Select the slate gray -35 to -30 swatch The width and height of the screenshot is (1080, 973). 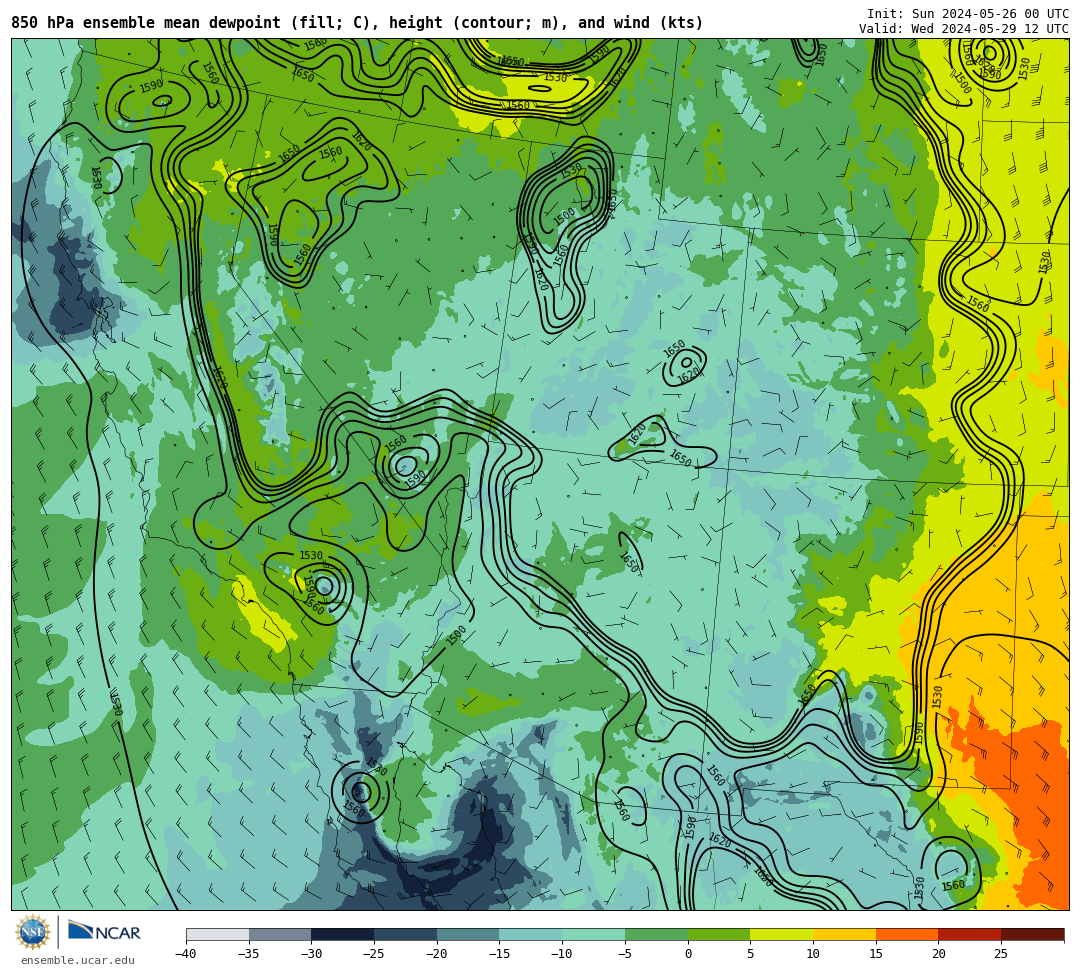click(280, 934)
